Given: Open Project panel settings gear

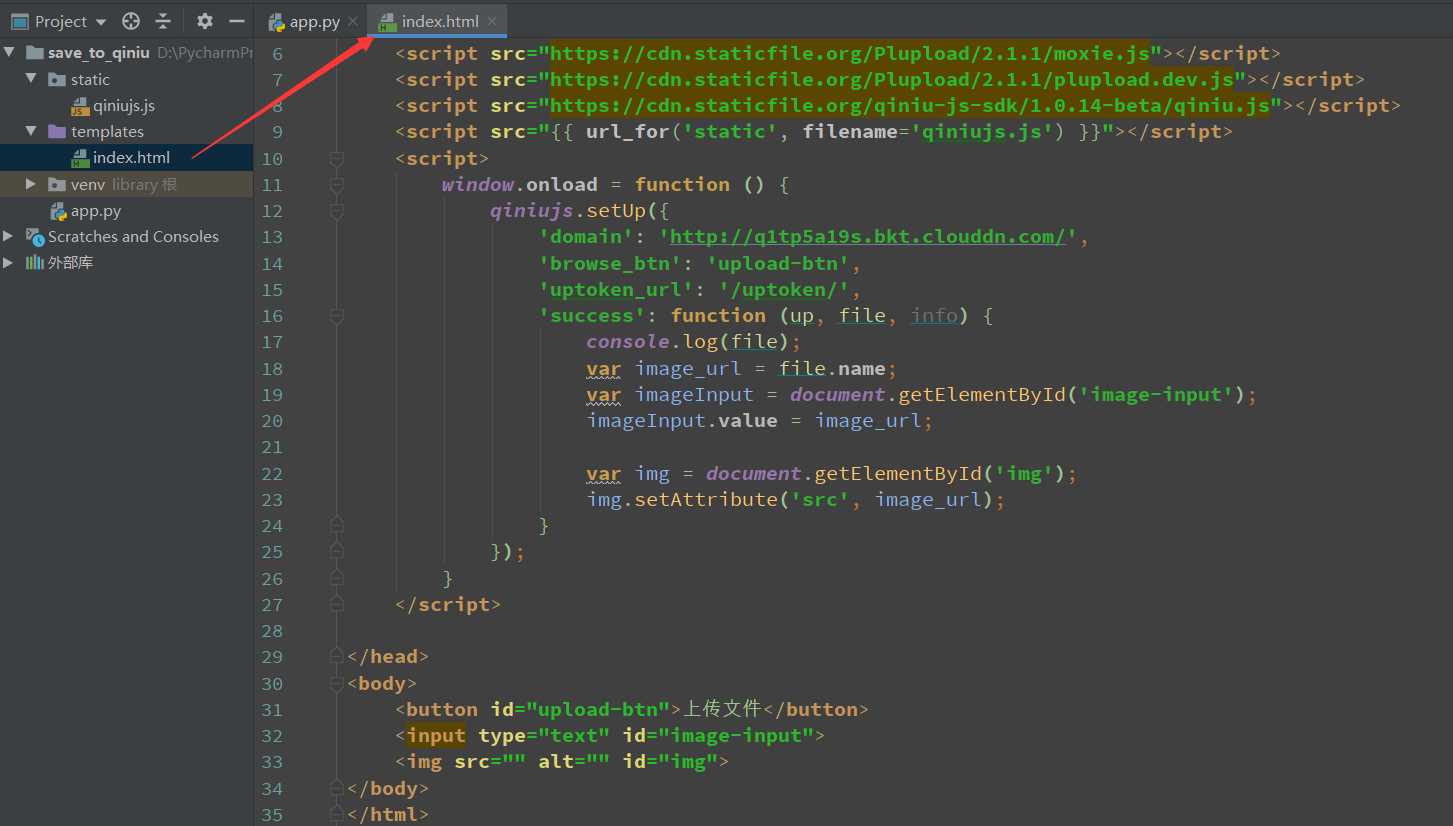Looking at the screenshot, I should point(205,21).
